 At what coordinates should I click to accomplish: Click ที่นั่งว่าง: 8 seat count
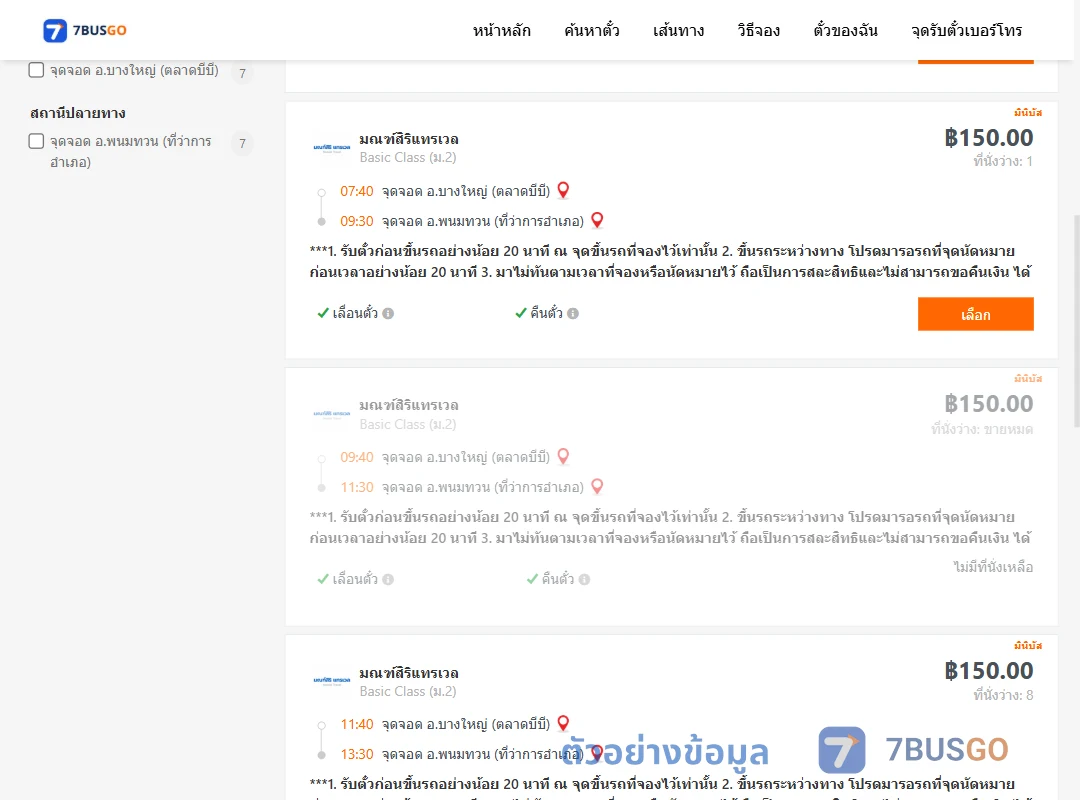coord(1003,695)
